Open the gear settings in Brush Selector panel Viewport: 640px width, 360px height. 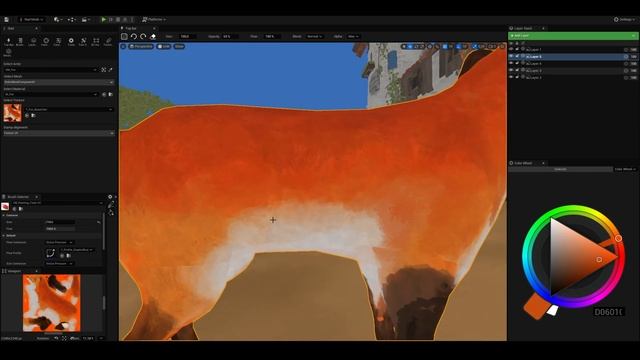point(110,197)
